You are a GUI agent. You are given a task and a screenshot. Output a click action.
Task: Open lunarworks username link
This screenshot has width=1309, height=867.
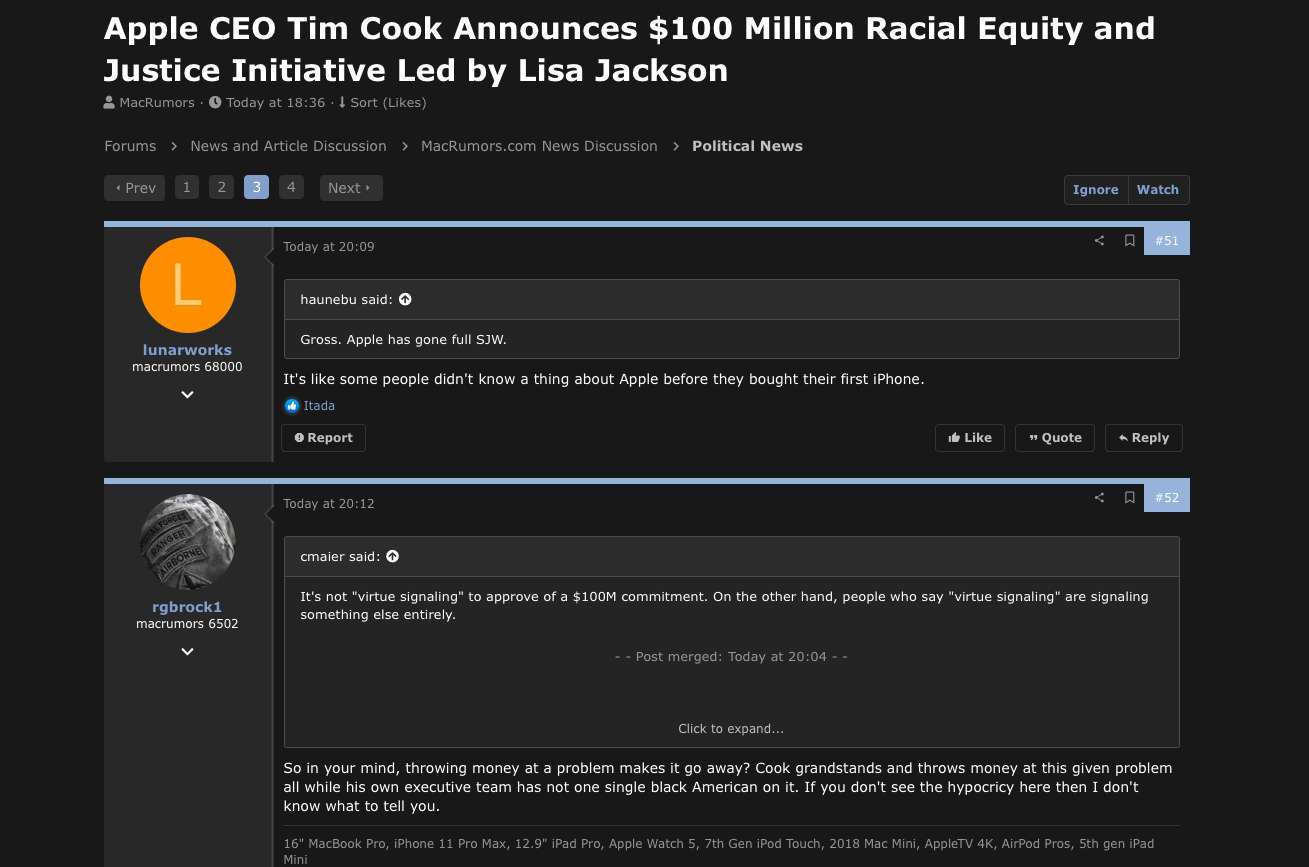point(187,350)
